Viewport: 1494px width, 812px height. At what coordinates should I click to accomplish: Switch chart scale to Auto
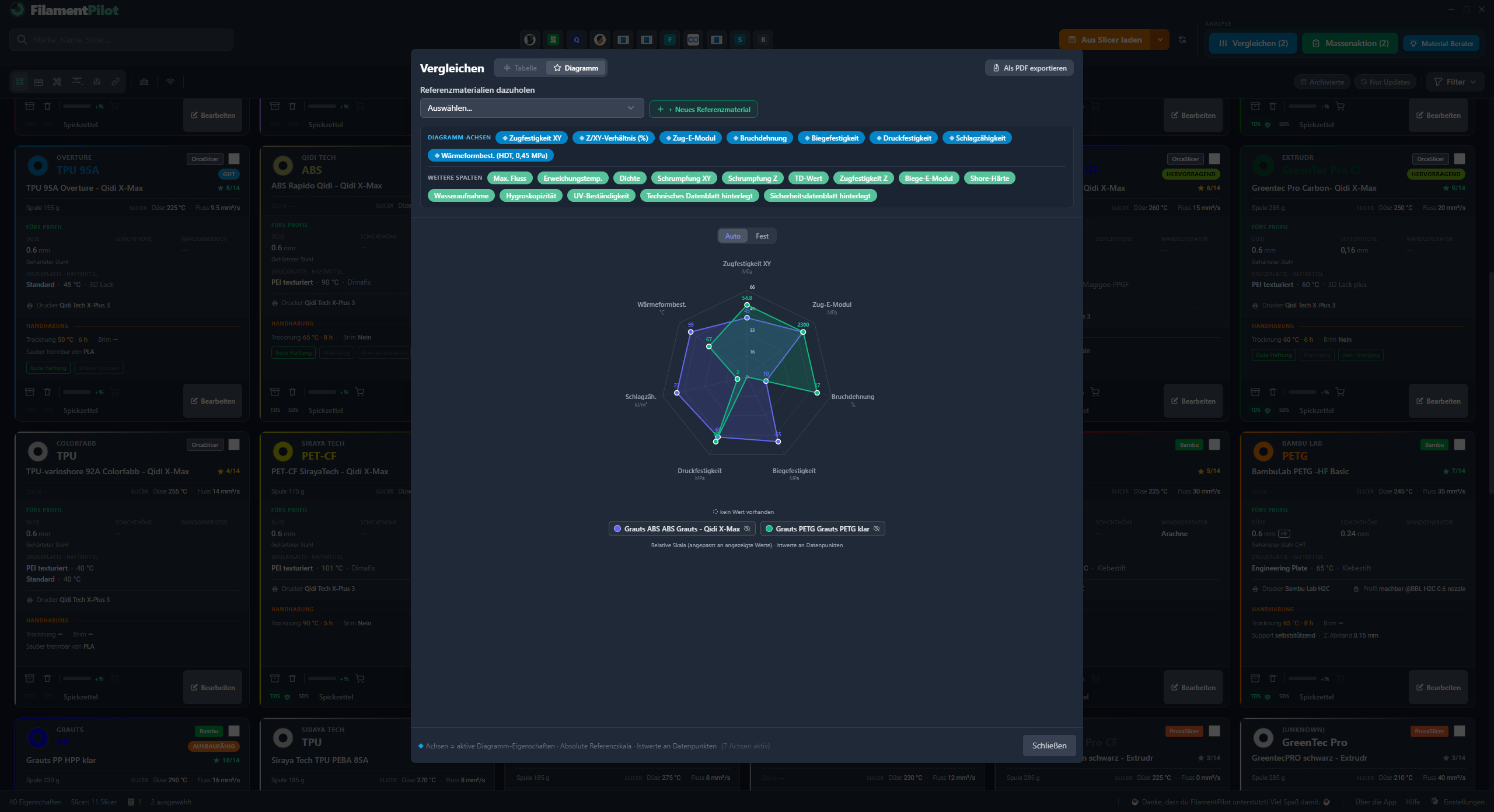[732, 236]
